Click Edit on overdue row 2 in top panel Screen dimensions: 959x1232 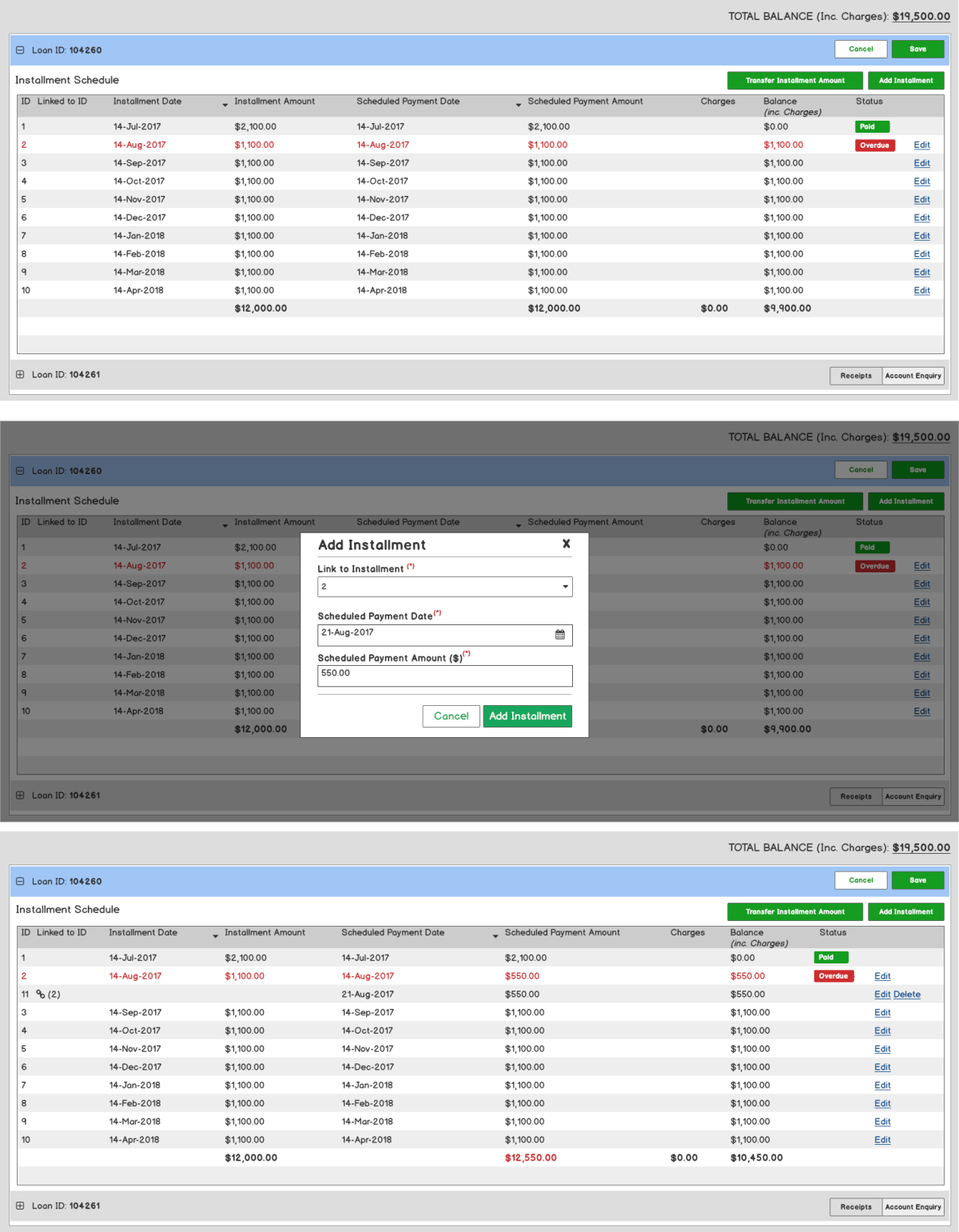pos(922,145)
